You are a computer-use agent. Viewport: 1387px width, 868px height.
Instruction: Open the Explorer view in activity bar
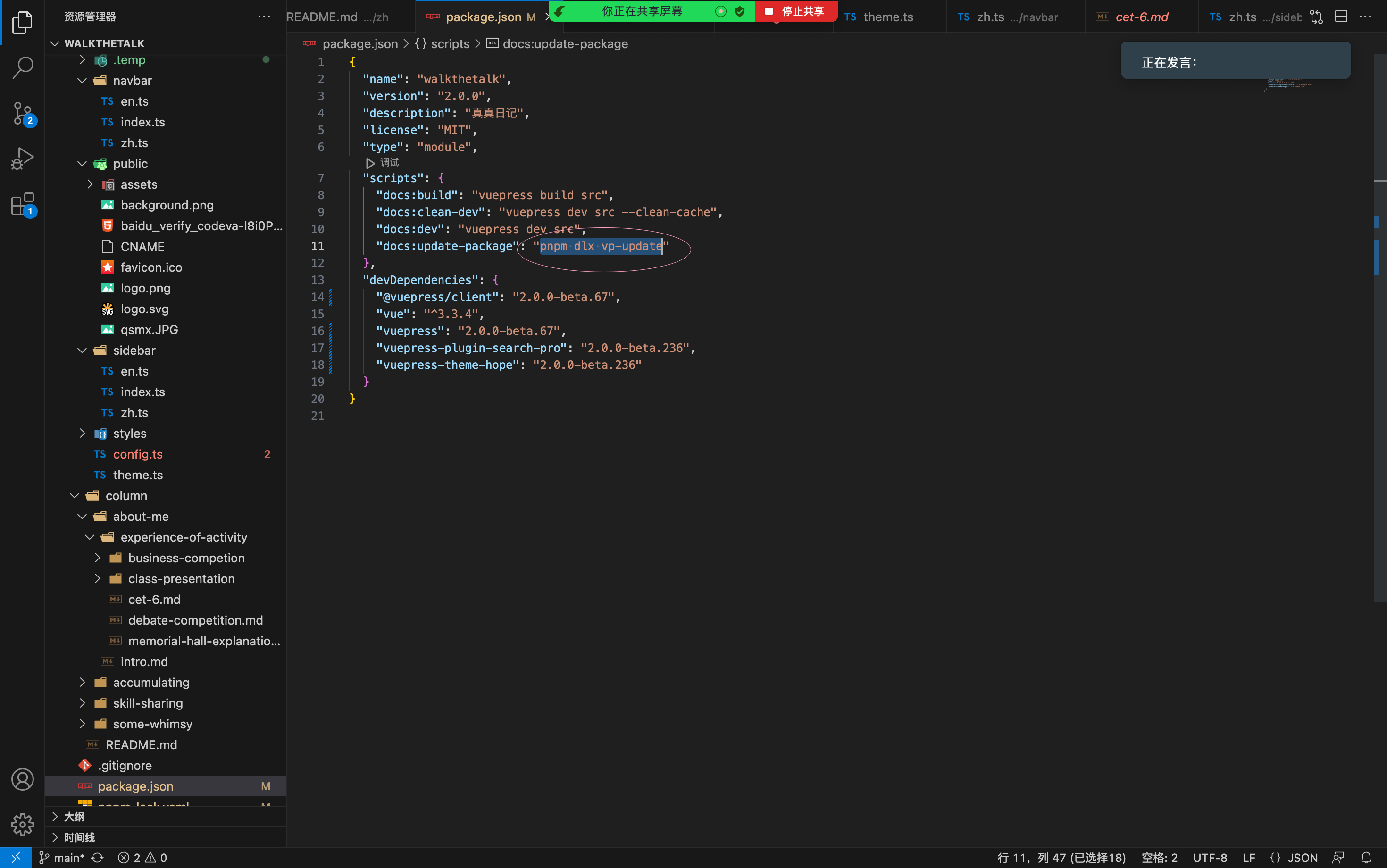22,22
